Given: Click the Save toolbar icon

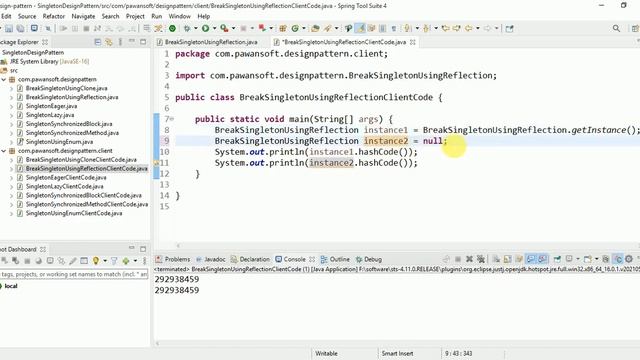Looking at the screenshot, I should click(x=9, y=29).
